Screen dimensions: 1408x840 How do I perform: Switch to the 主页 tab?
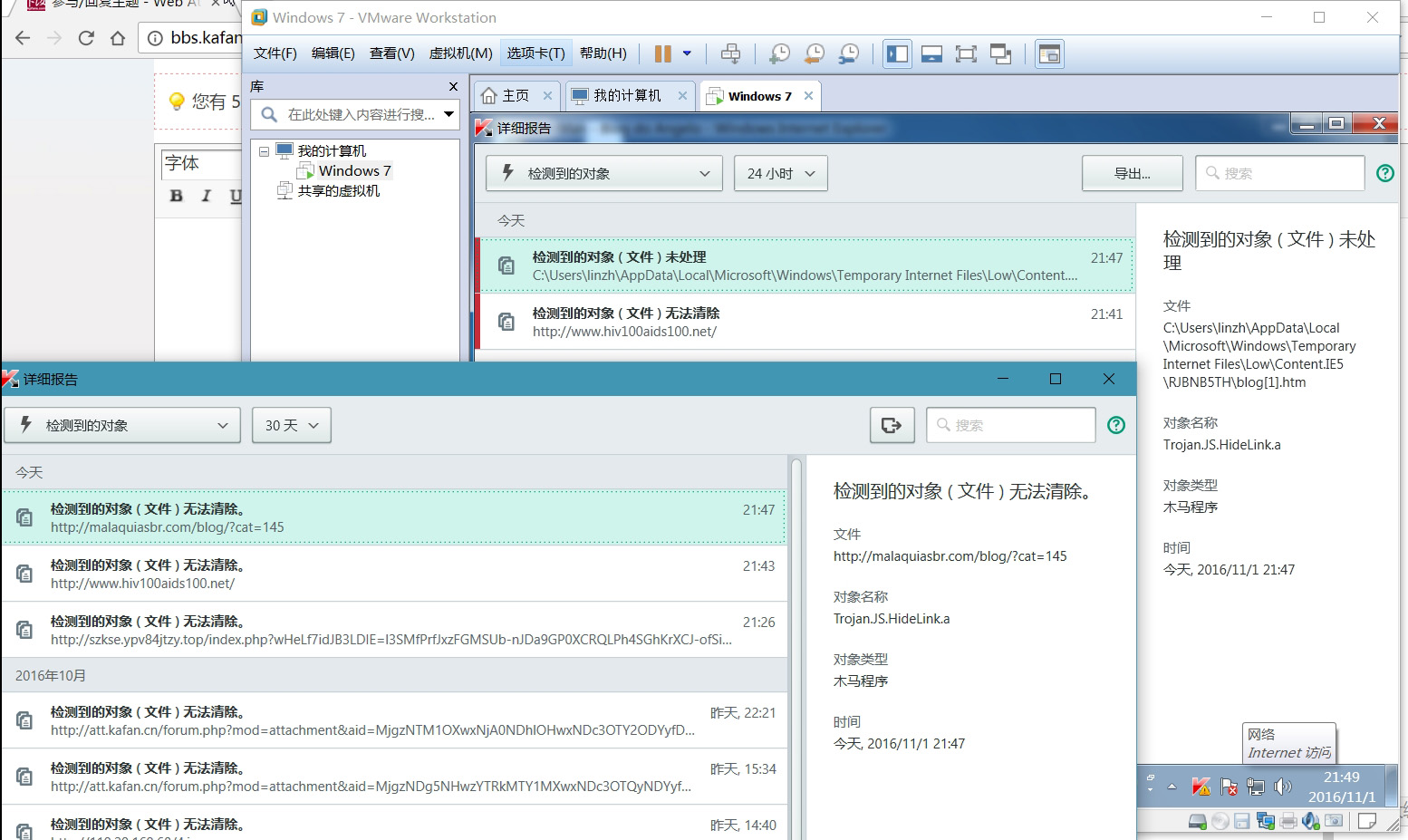pos(516,96)
